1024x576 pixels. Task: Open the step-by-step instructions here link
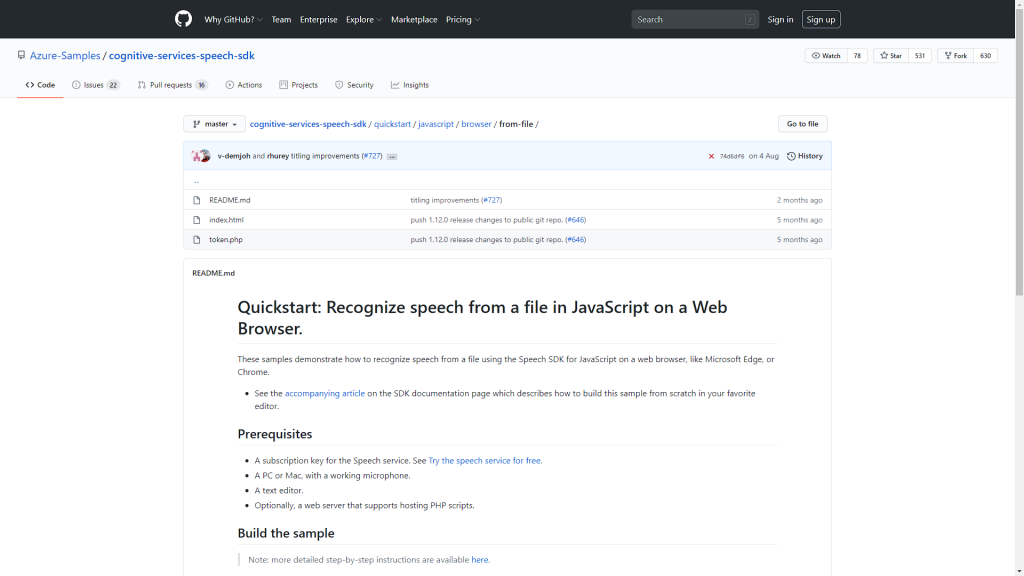pyautogui.click(x=479, y=560)
